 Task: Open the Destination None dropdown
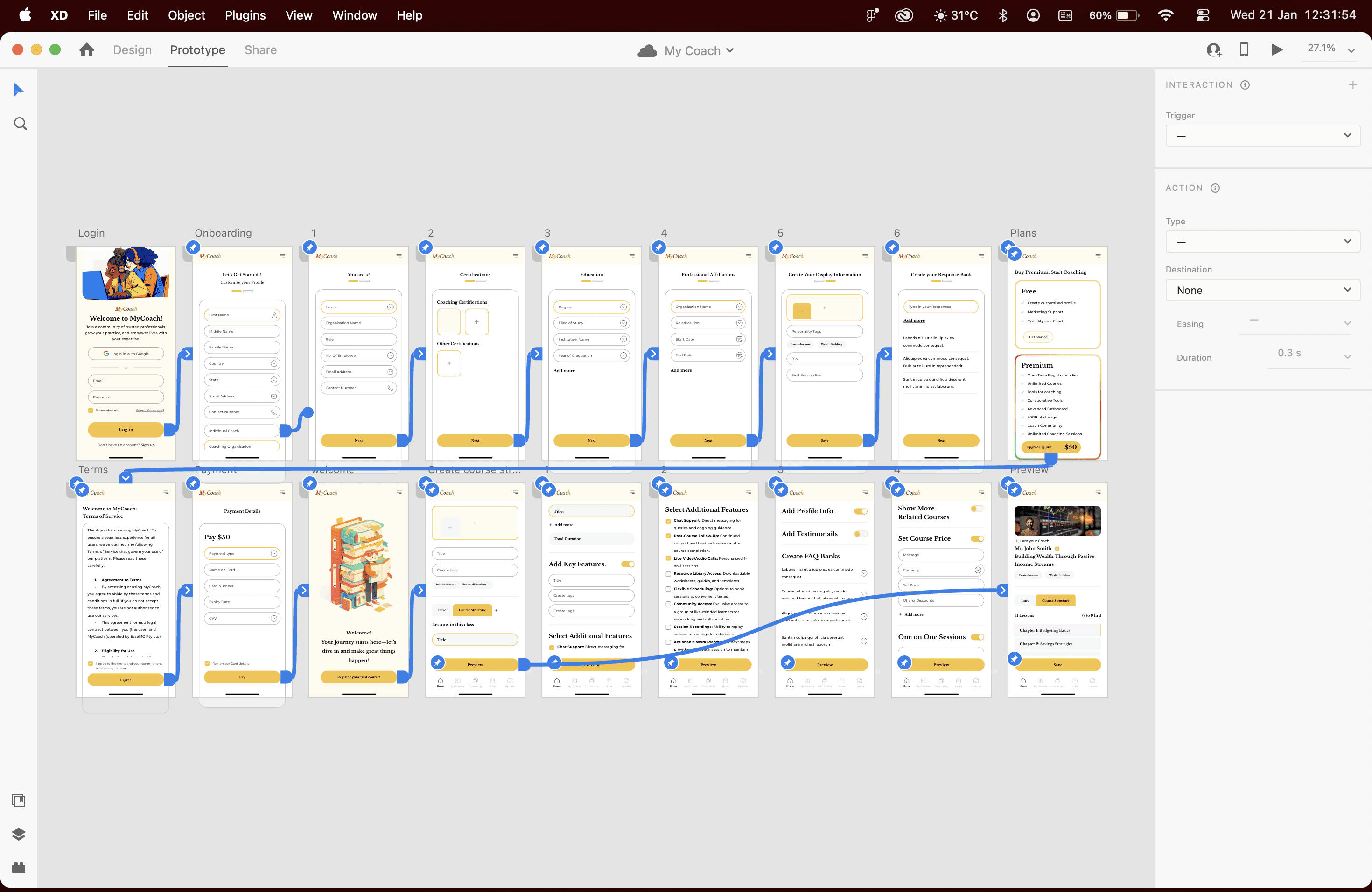tap(1262, 291)
